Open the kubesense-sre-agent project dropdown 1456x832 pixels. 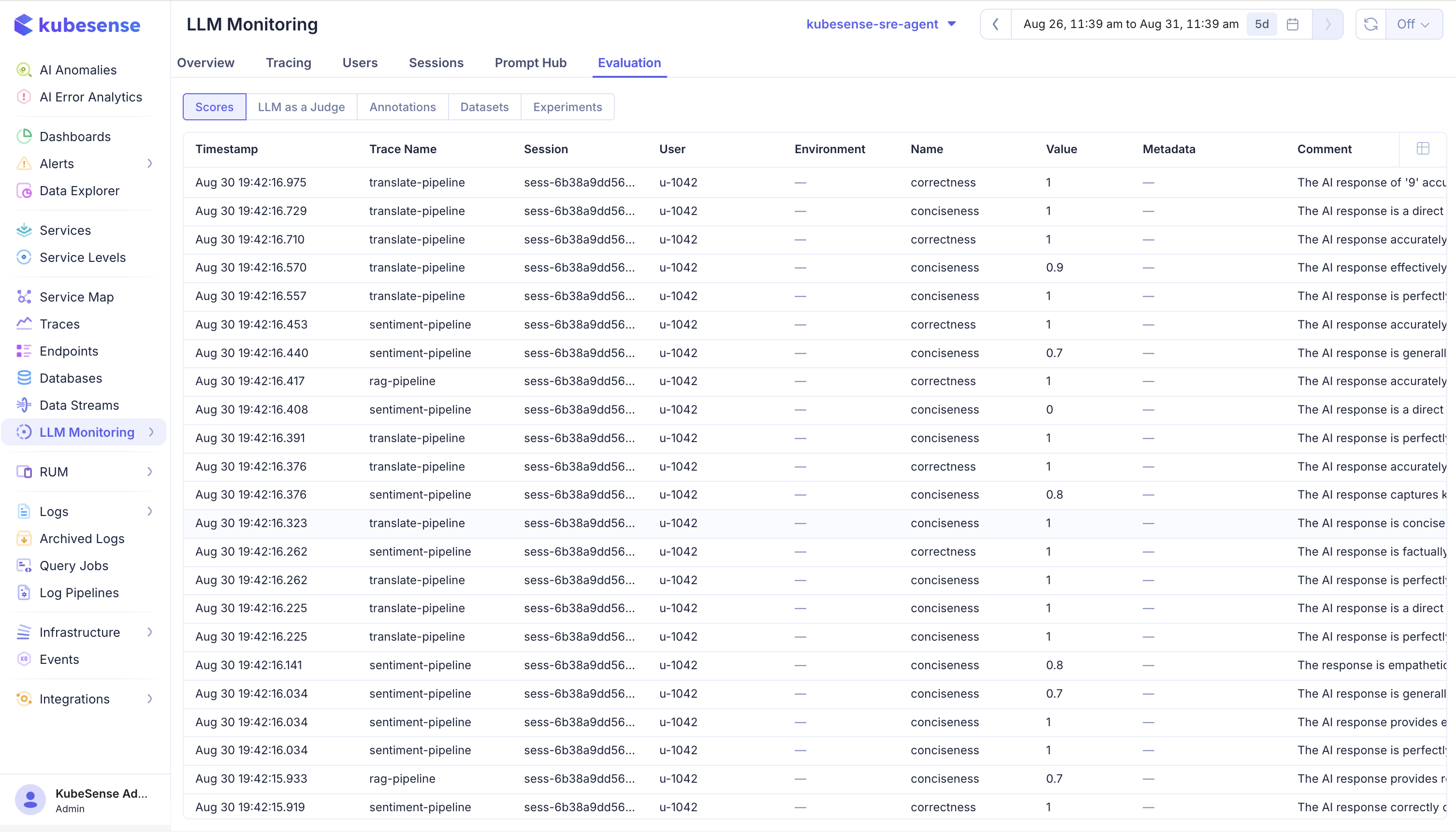click(881, 24)
